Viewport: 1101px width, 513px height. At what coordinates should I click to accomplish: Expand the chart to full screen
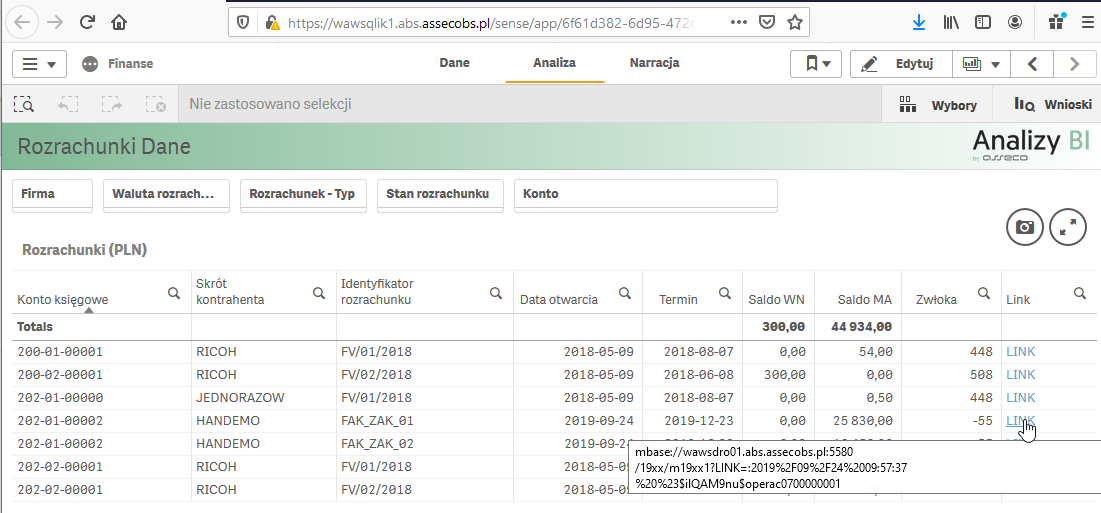1069,227
